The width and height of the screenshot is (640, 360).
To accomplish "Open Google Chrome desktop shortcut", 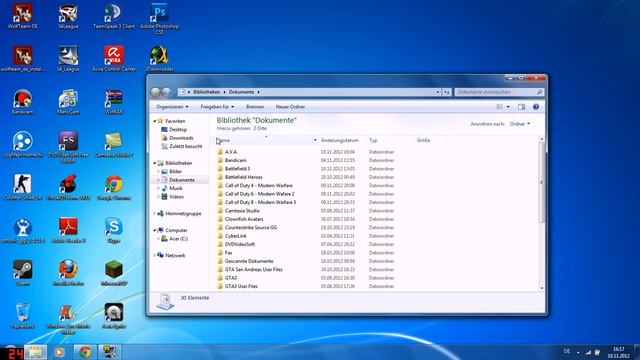I will 114,188.
